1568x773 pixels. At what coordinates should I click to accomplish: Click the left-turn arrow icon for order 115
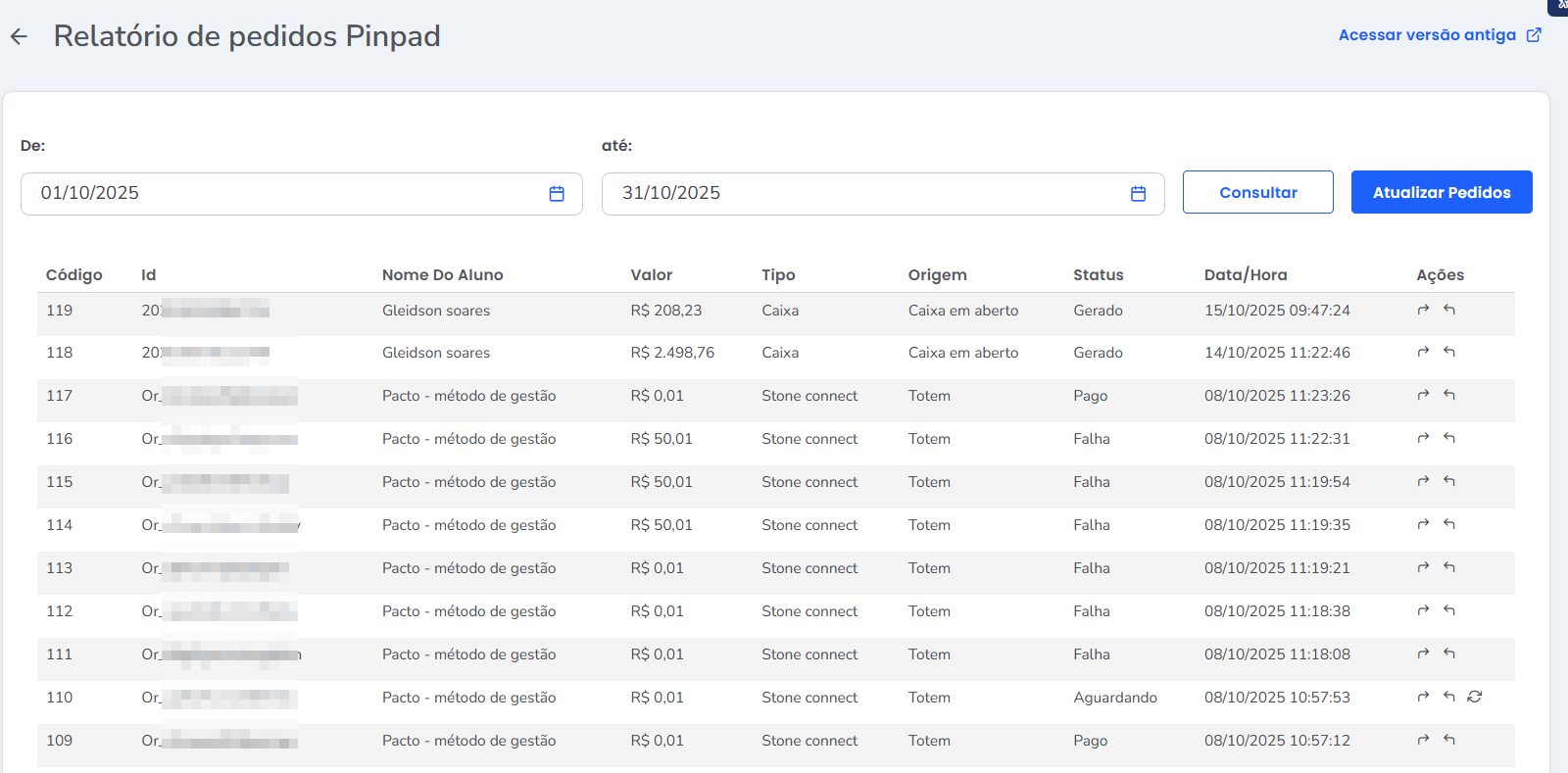[1449, 481]
